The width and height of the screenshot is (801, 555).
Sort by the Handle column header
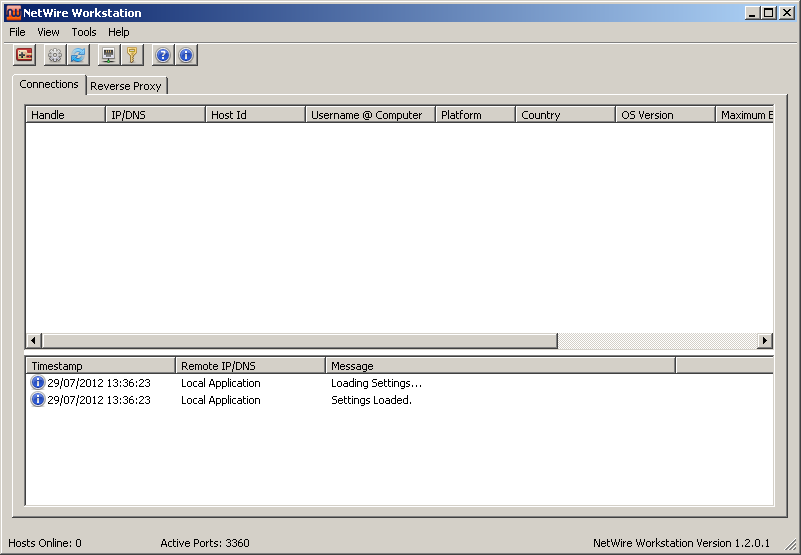point(65,114)
